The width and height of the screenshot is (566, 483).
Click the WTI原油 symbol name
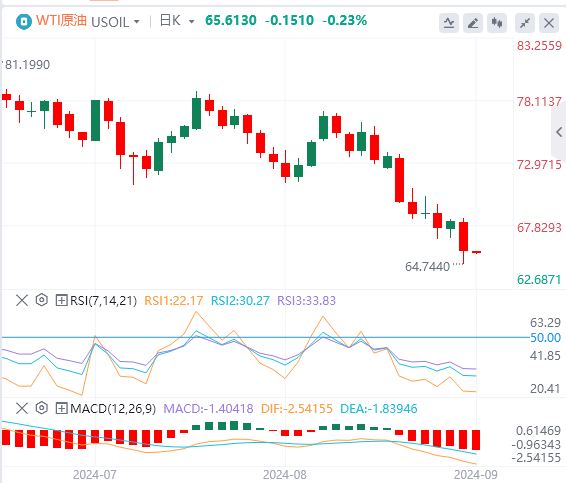pyautogui.click(x=61, y=21)
